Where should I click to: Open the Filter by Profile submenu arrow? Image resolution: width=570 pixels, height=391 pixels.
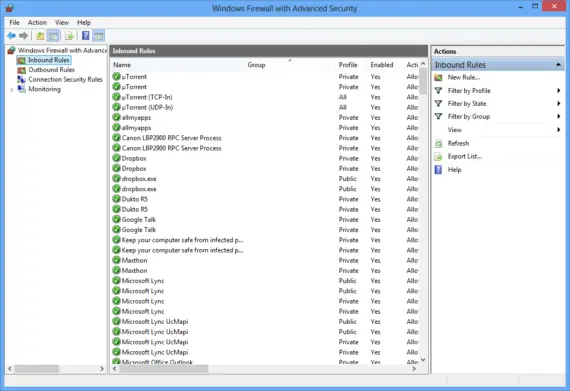click(x=559, y=90)
